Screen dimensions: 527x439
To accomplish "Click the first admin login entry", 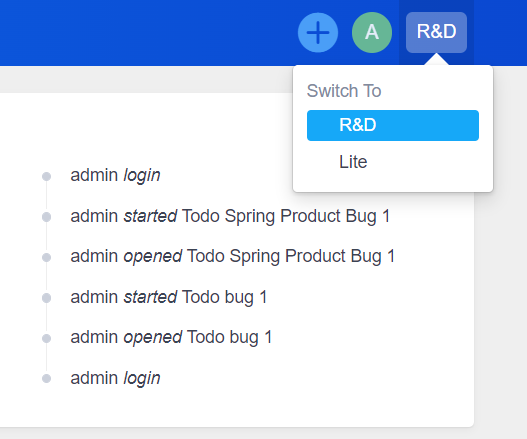I will [x=115, y=175].
